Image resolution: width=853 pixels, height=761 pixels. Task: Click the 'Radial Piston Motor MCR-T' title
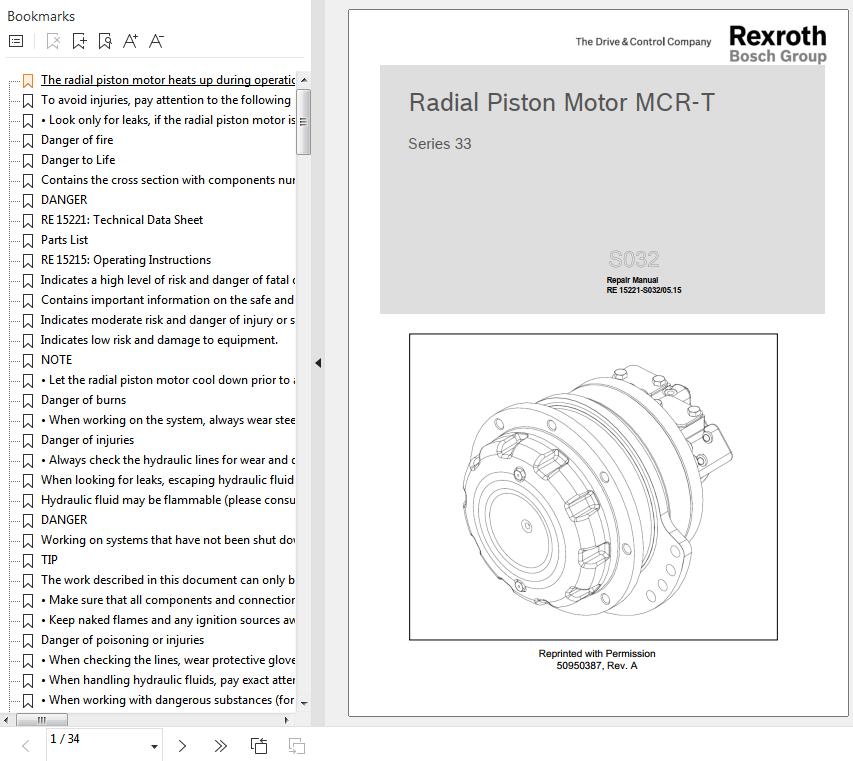(x=561, y=102)
